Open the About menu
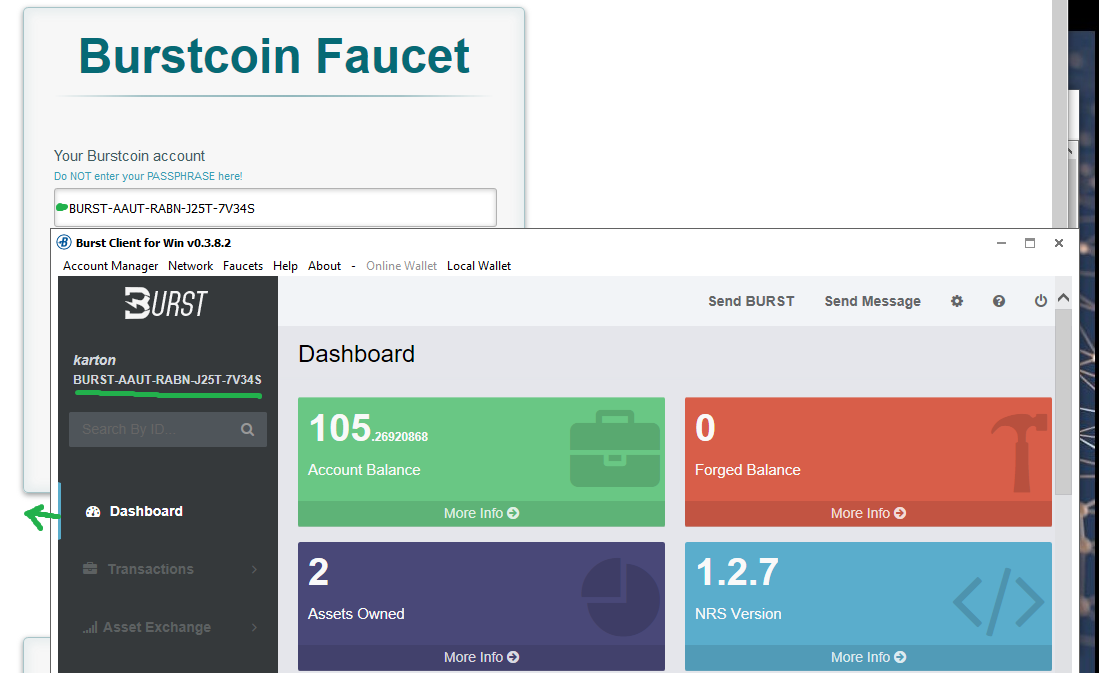 coord(325,266)
